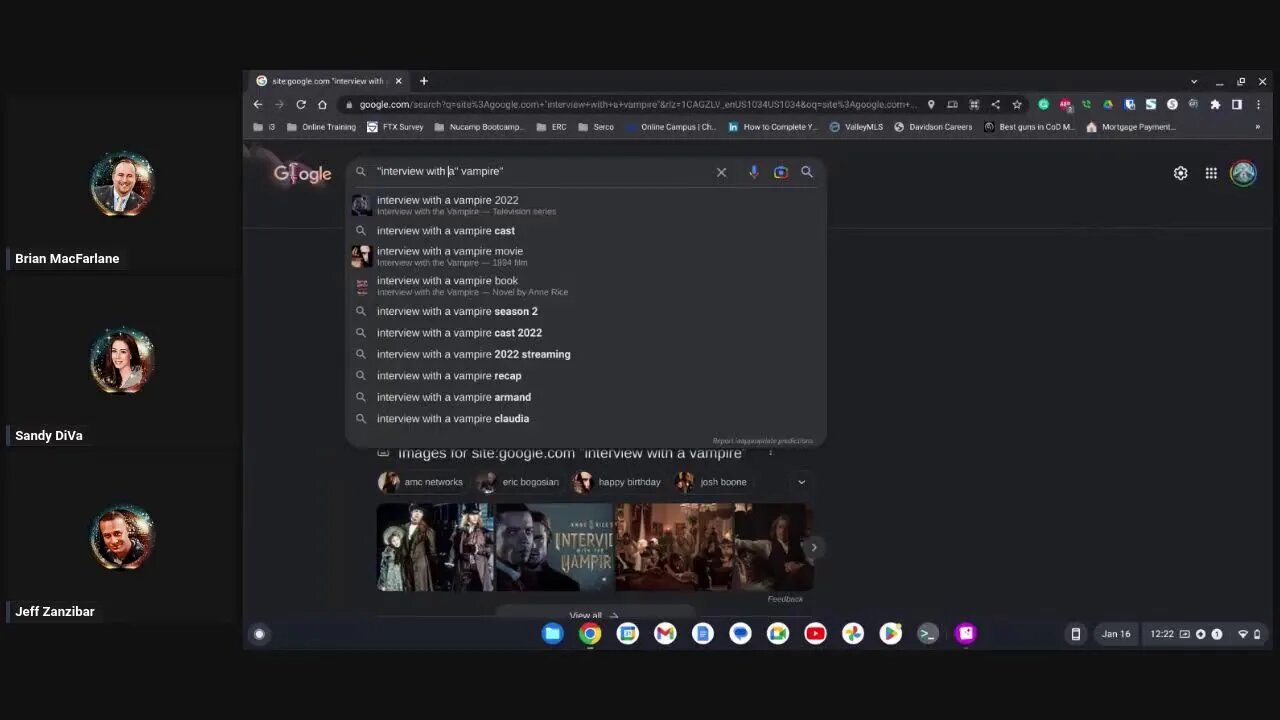Select suggestion interview with a vampire 2022
Screen dimensions: 1280x720
(x=586, y=205)
